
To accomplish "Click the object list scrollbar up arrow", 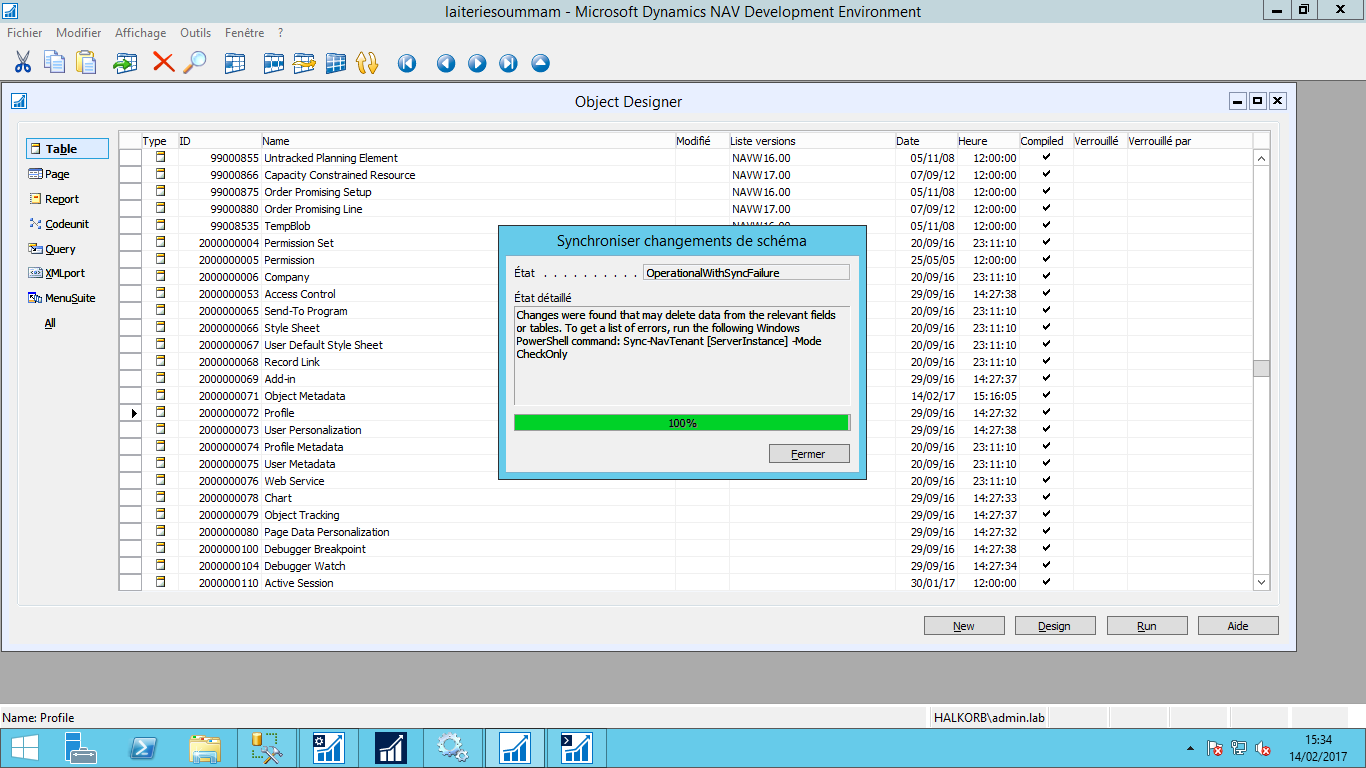I will click(x=1261, y=158).
